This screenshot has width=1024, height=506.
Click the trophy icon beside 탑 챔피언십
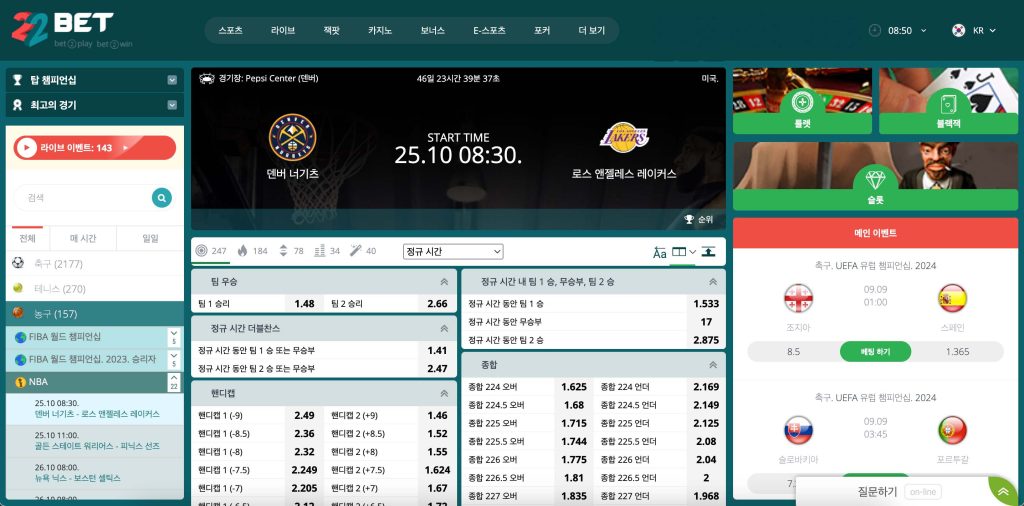18,80
